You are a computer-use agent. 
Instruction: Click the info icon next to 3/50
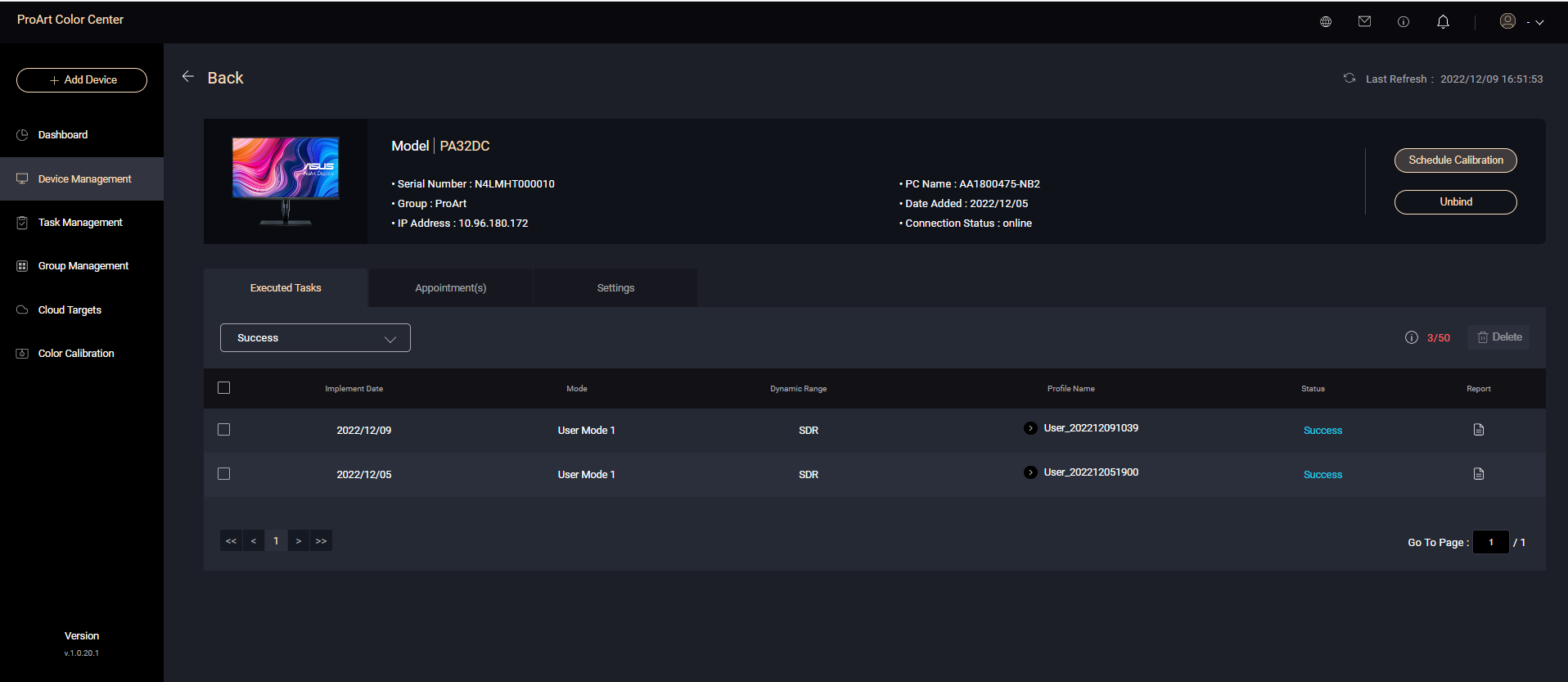1412,337
